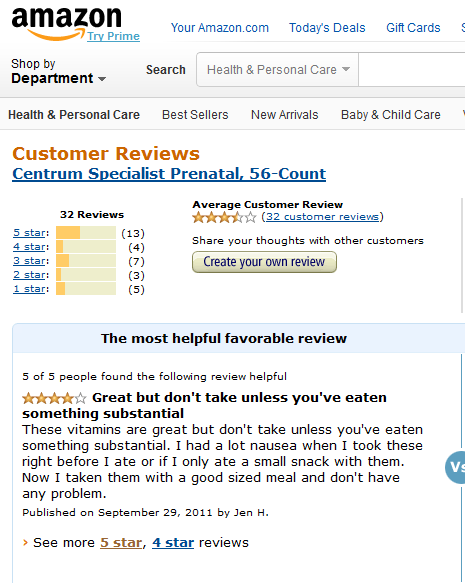Open the 32 customer reviews link
The image size is (465, 583).
coord(323,216)
